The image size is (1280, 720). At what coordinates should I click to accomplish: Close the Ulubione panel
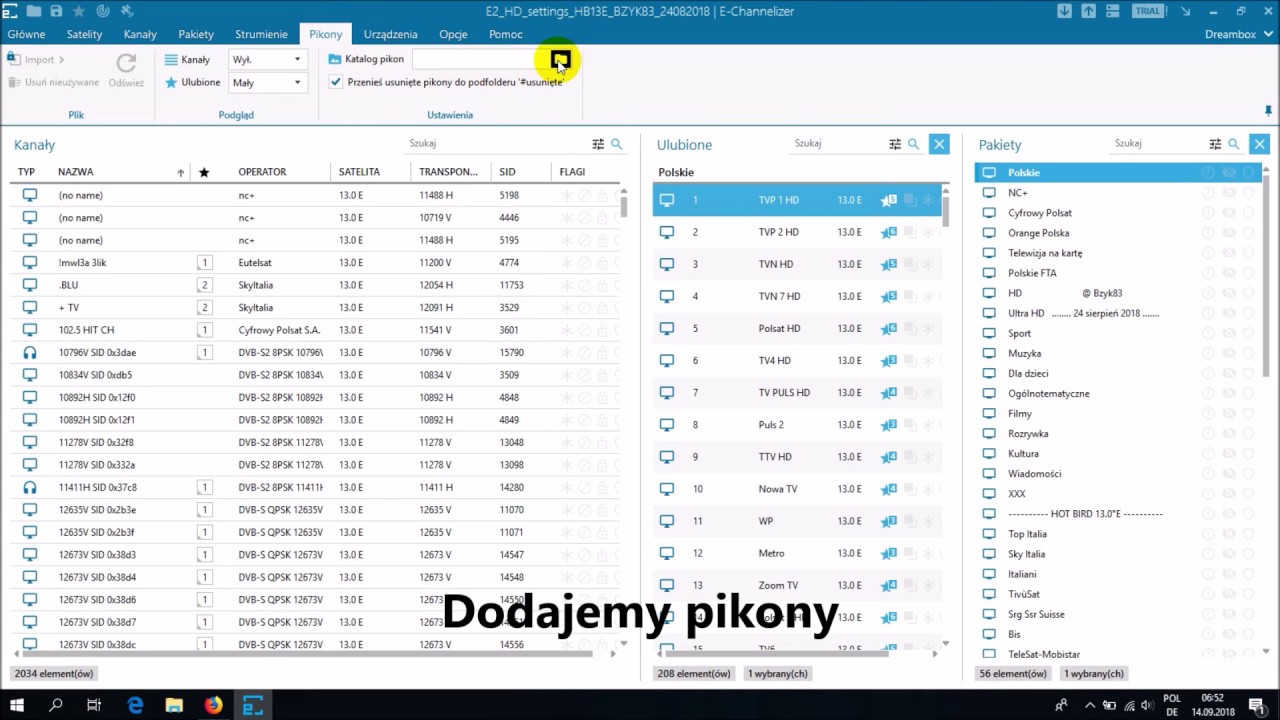click(x=939, y=144)
